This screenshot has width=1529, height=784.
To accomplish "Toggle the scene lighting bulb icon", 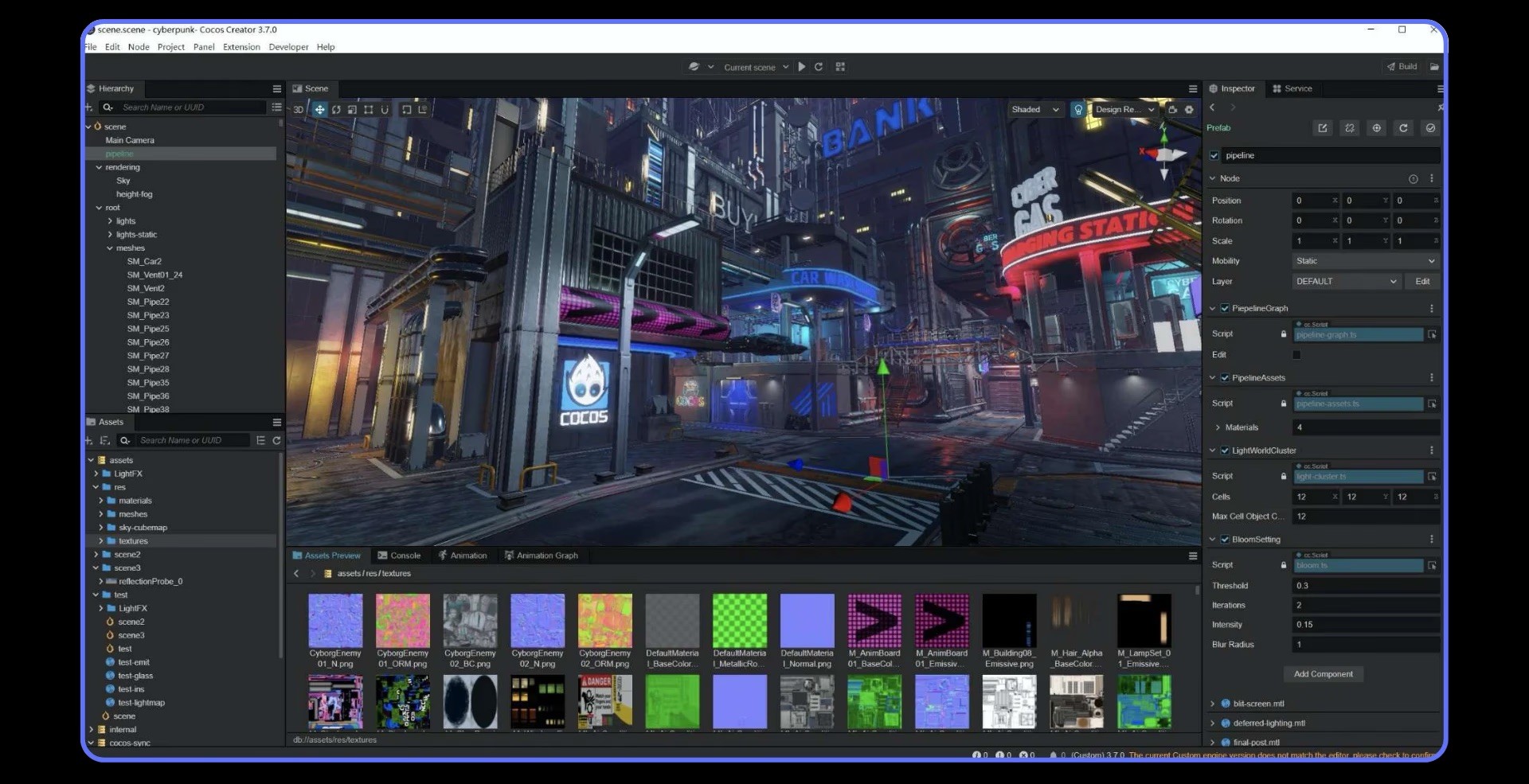I will coord(1078,109).
